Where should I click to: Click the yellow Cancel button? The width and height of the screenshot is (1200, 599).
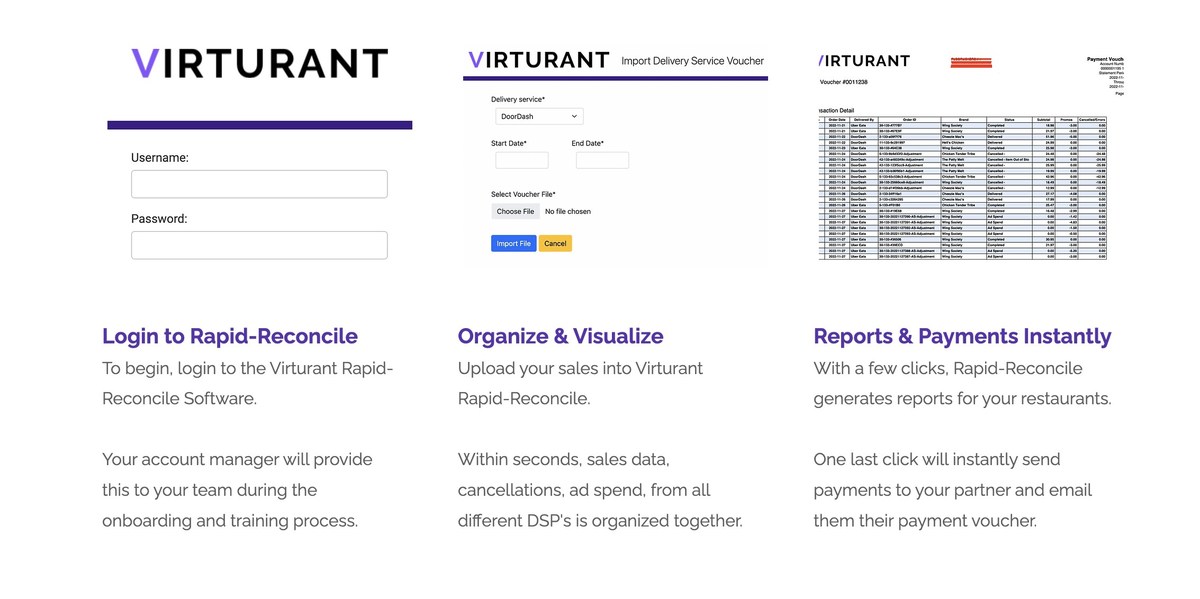tap(555, 243)
